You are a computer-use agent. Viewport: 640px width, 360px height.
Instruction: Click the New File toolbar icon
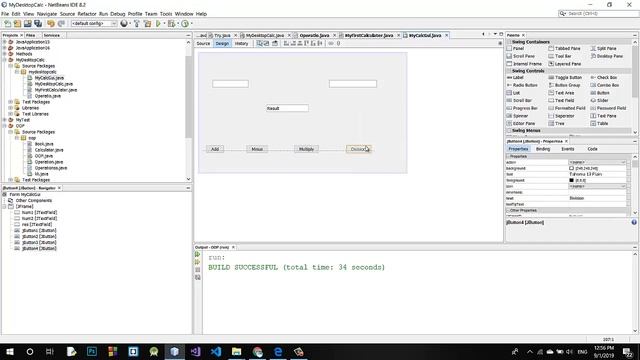tap(7, 24)
